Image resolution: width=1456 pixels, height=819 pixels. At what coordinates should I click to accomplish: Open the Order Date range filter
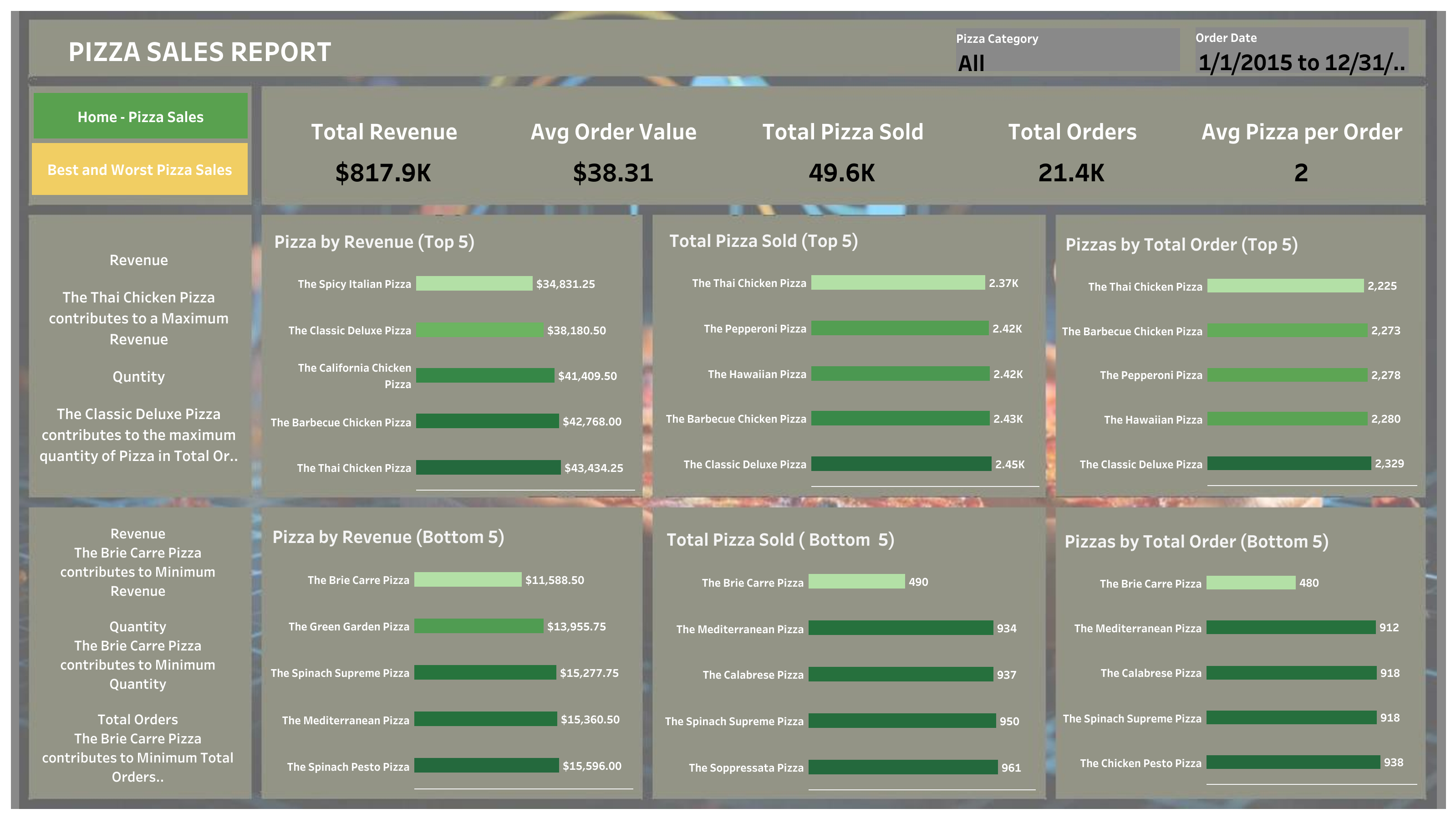tap(1301, 61)
